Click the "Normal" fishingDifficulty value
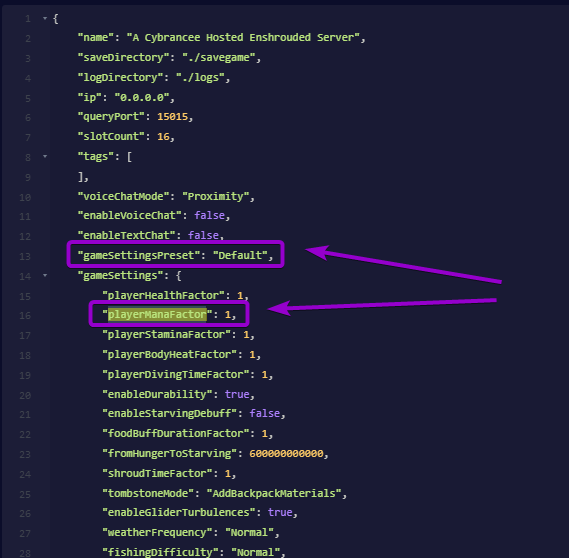The width and height of the screenshot is (569, 558). tap(255, 553)
